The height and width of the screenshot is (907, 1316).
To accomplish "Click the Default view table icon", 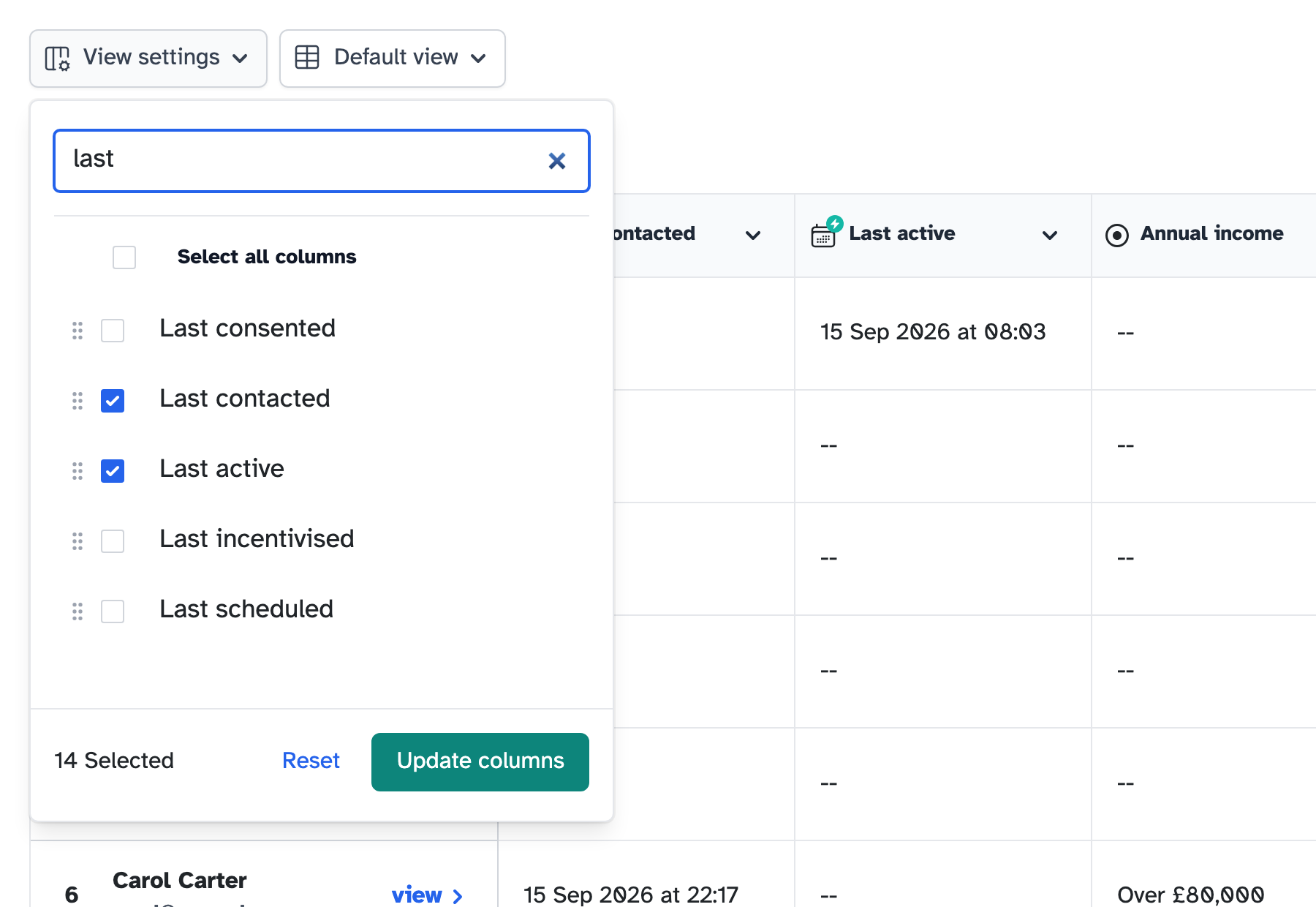I will (x=307, y=57).
